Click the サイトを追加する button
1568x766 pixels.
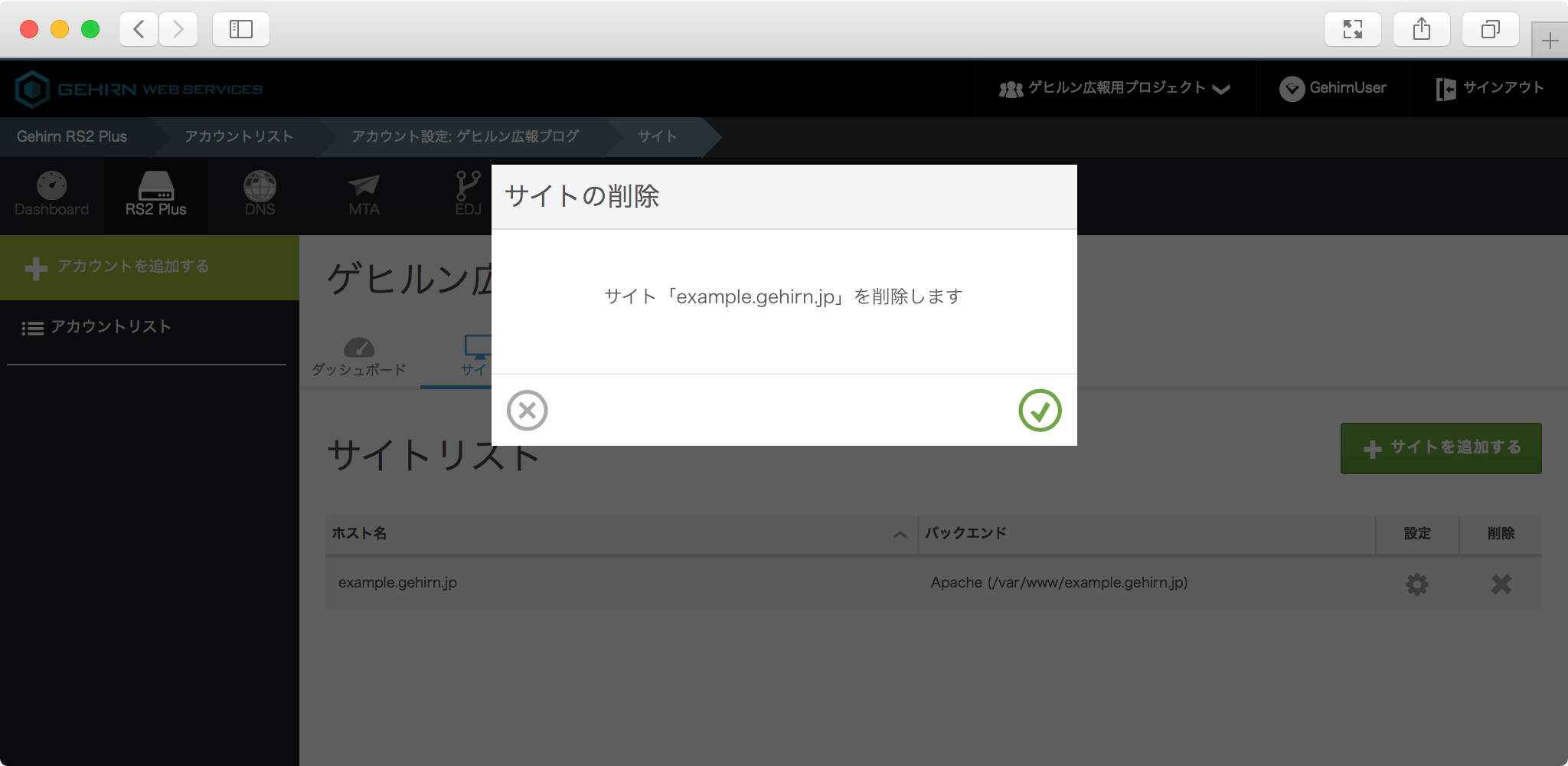1441,448
